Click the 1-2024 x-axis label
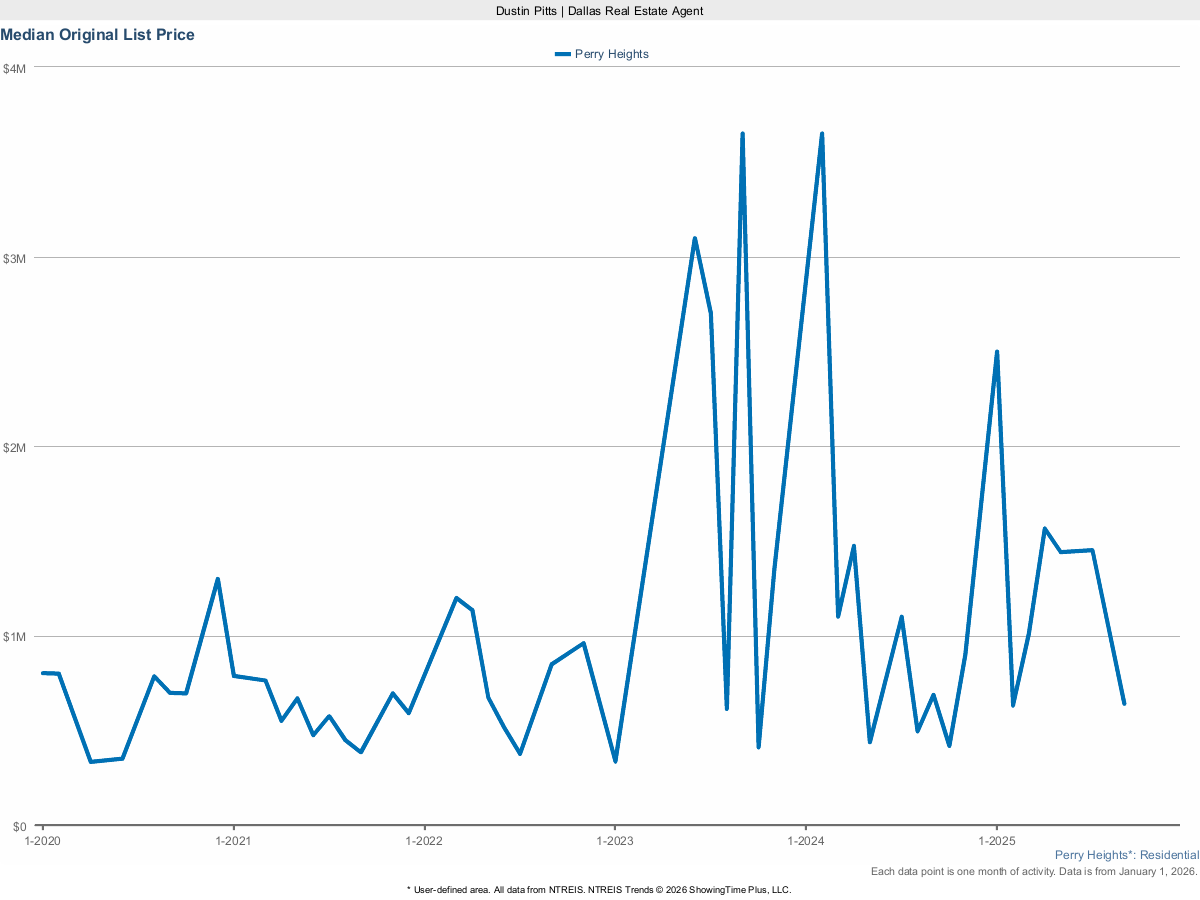Image resolution: width=1200 pixels, height=900 pixels. 806,841
